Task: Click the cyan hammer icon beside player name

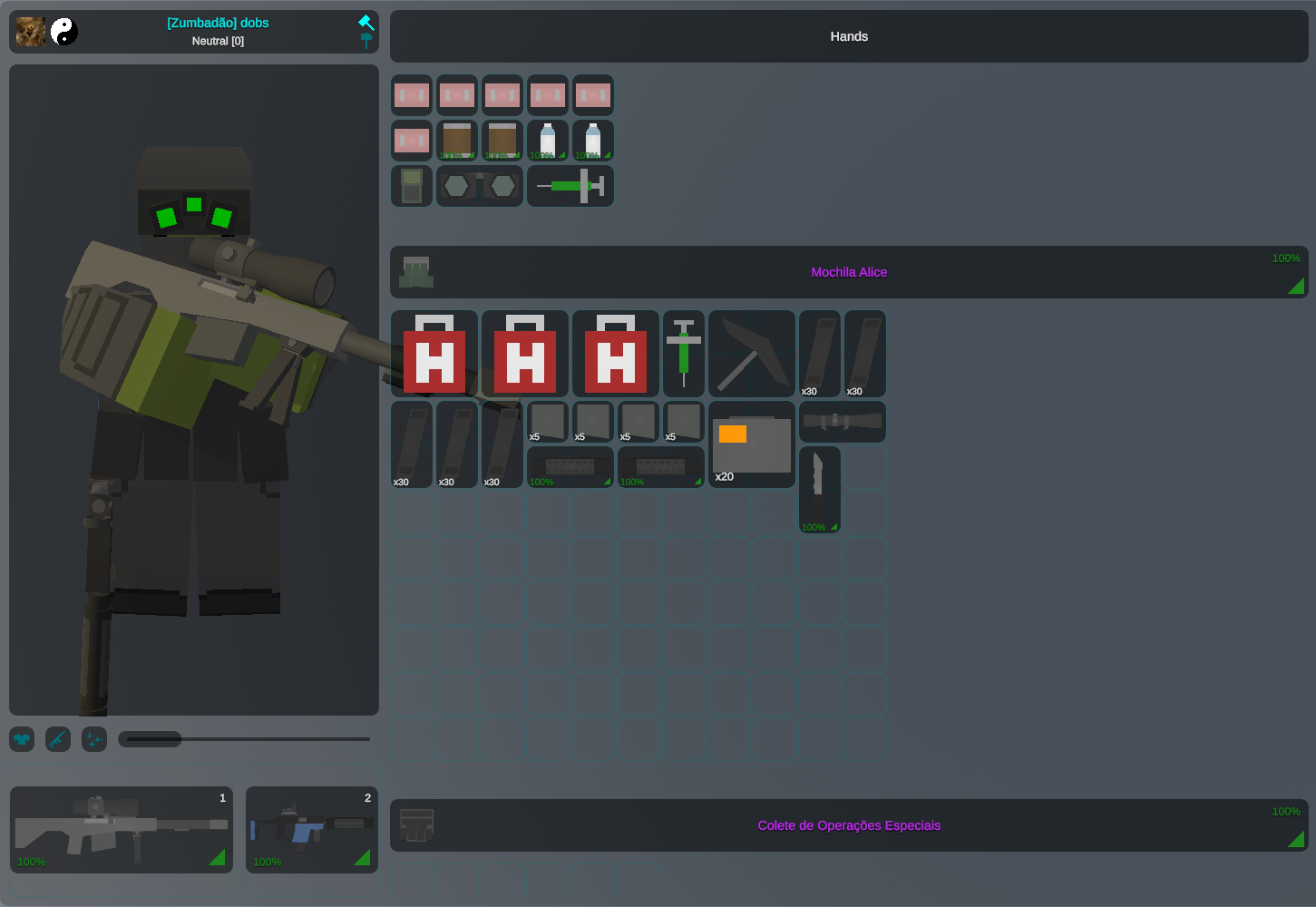Action: pos(366,23)
